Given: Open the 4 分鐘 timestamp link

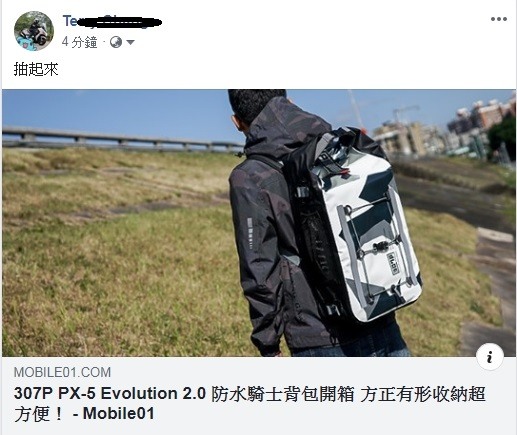Looking at the screenshot, I should coord(79,42).
